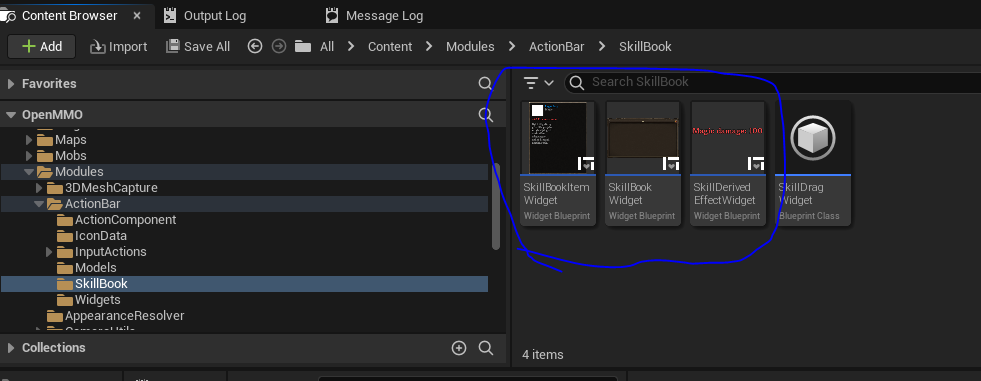Viewport: 981px width, 381px height.
Task: Select the SkillDerivedEffectWidget asset
Action: pos(728,163)
